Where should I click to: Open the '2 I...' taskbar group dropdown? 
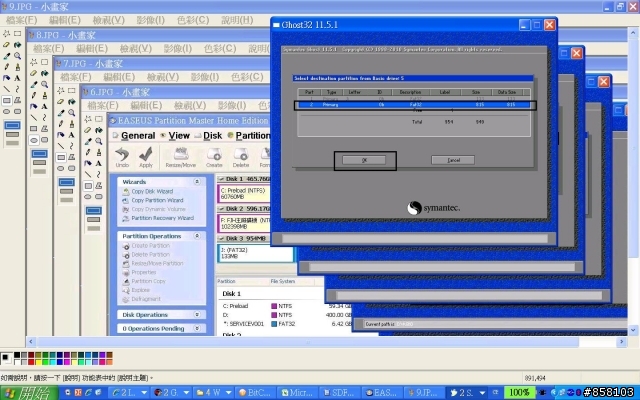(144, 393)
